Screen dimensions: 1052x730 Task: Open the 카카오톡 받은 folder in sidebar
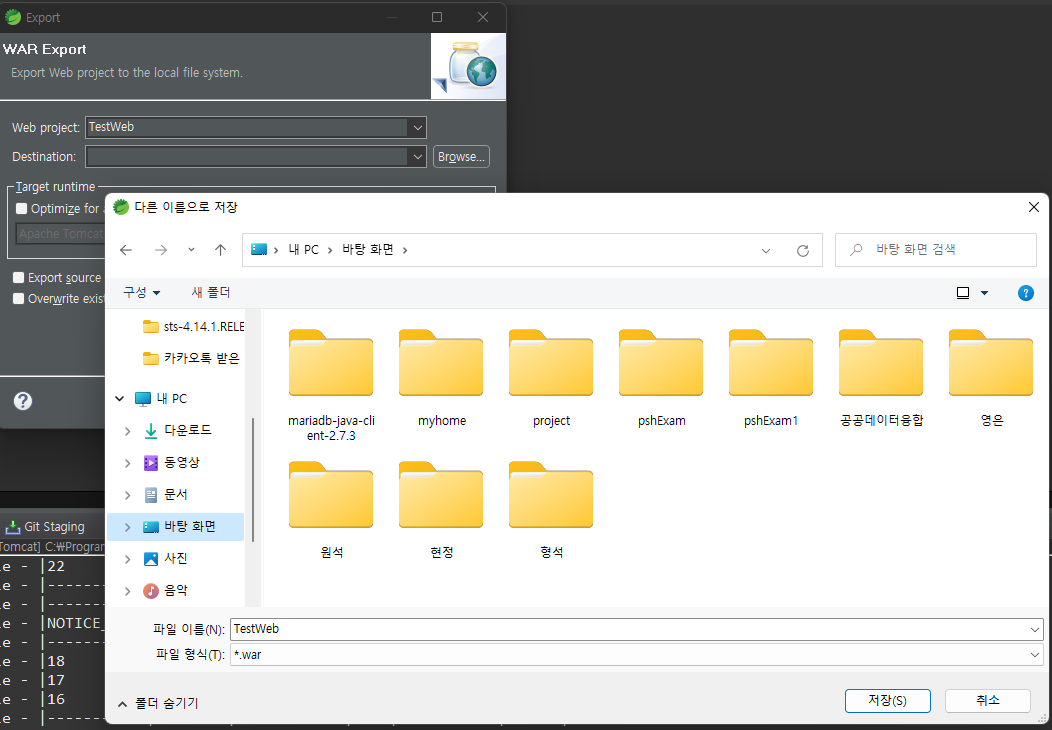193,358
